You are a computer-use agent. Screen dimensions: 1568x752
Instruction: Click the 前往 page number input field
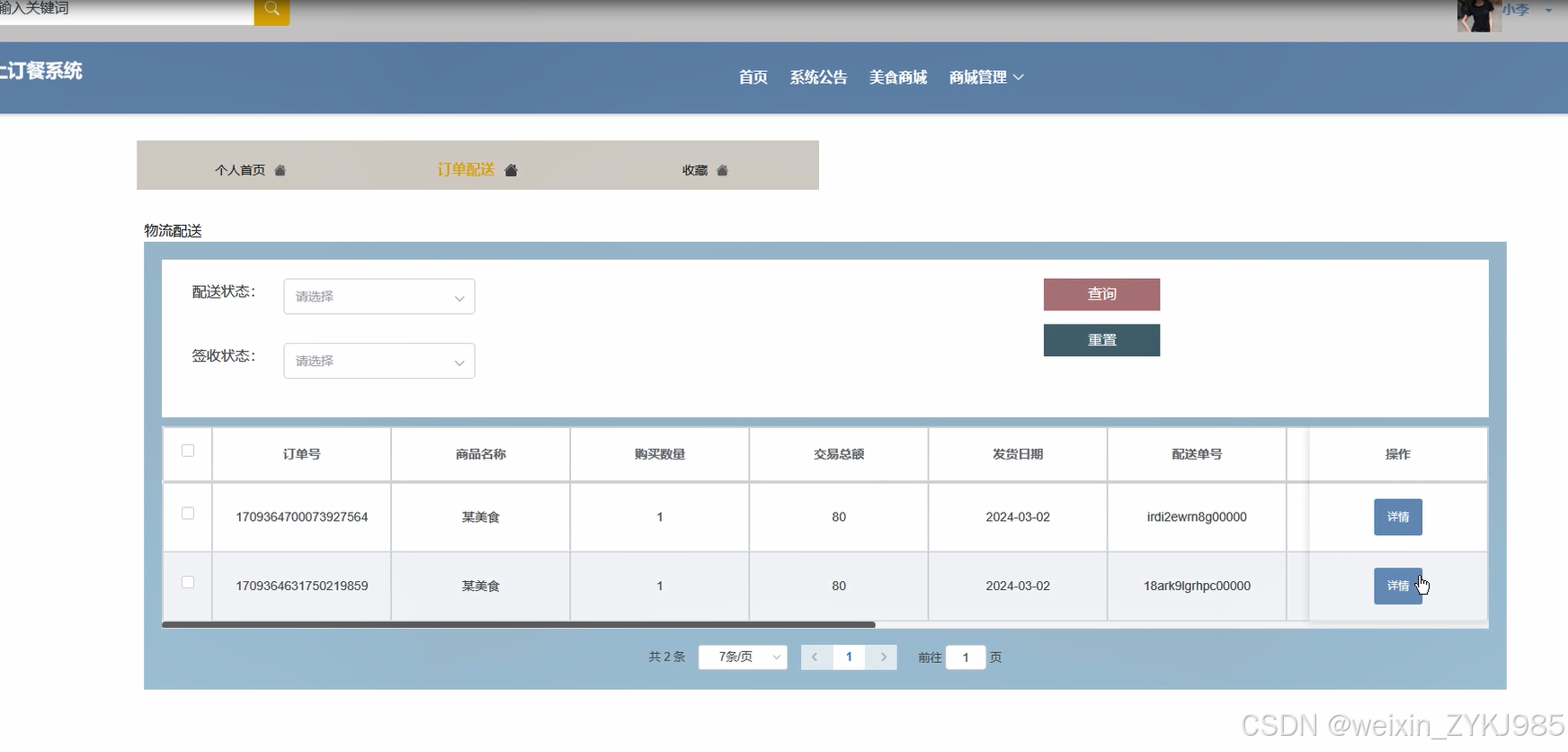pyautogui.click(x=966, y=658)
